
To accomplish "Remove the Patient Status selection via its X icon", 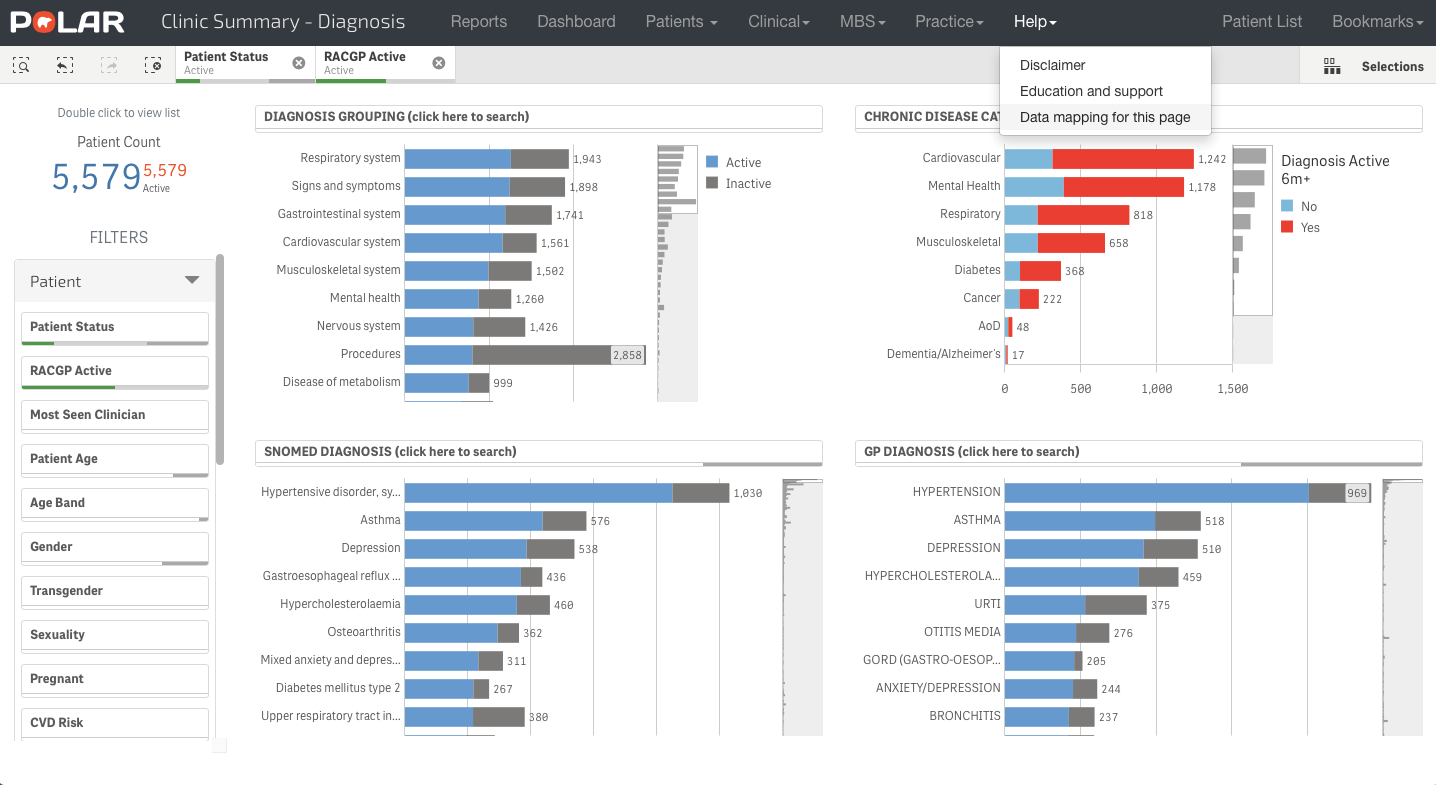I will click(297, 62).
